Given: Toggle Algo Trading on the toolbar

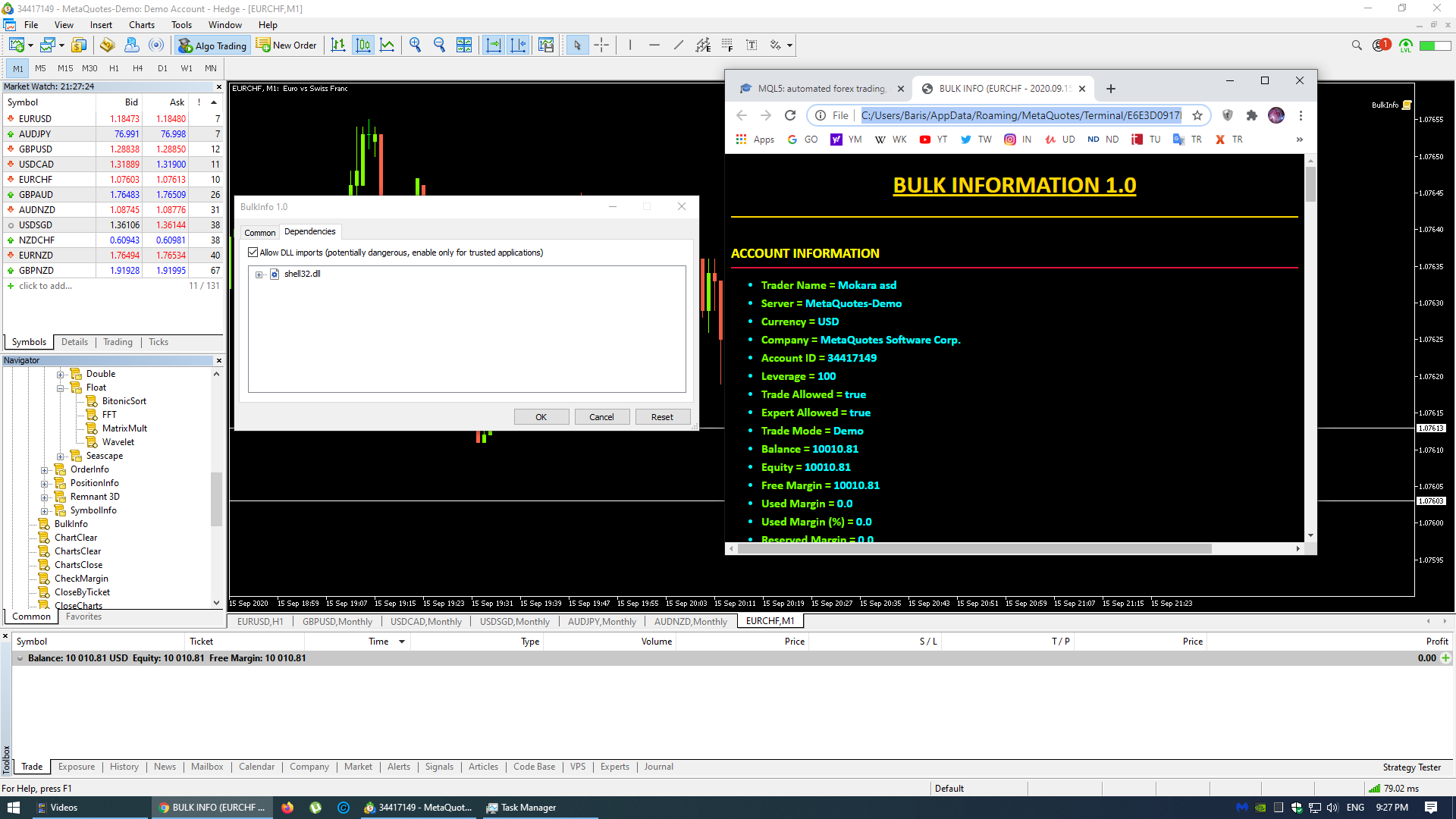Looking at the screenshot, I should [x=212, y=45].
